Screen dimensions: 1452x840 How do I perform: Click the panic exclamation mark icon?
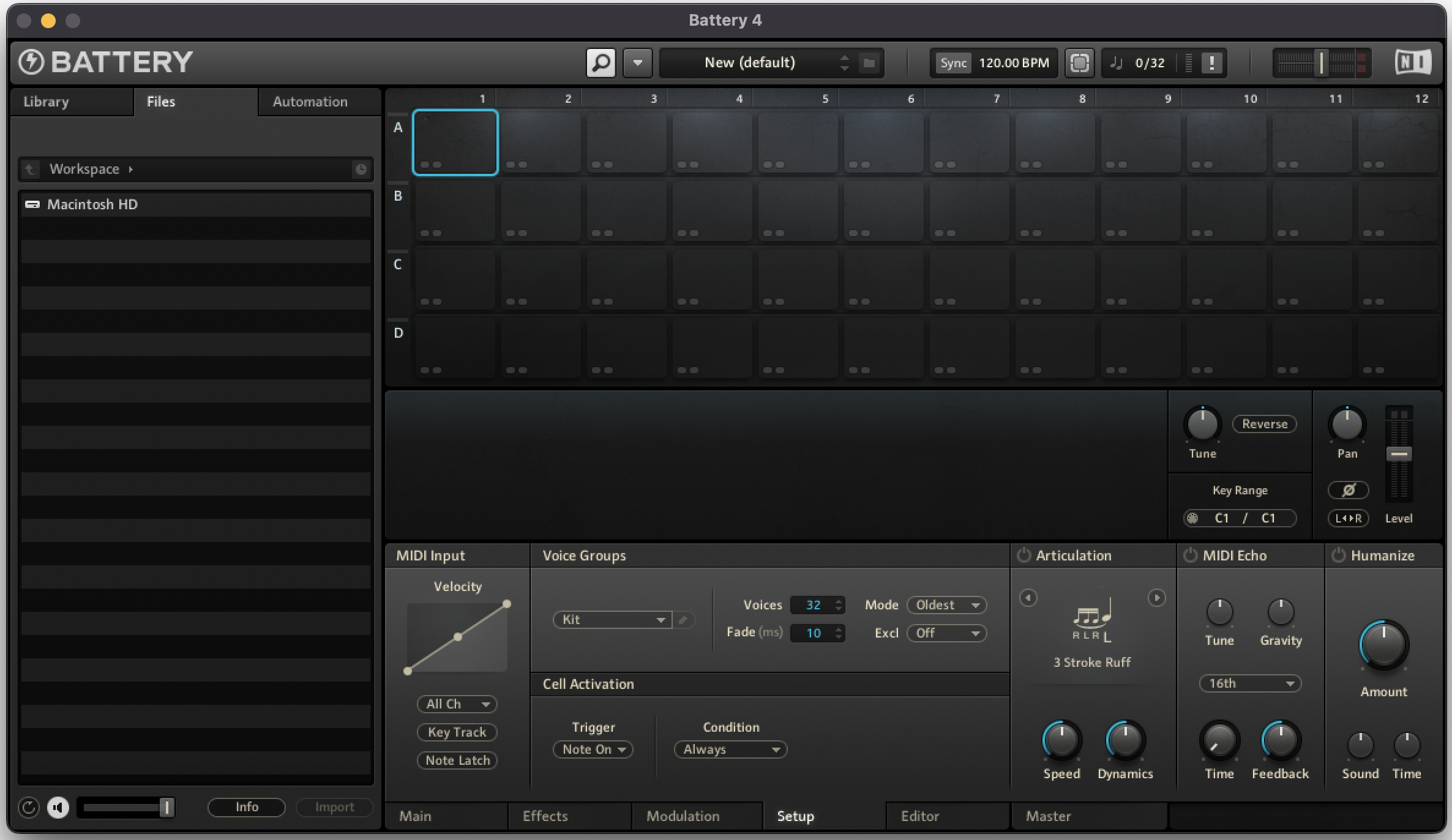[1211, 62]
